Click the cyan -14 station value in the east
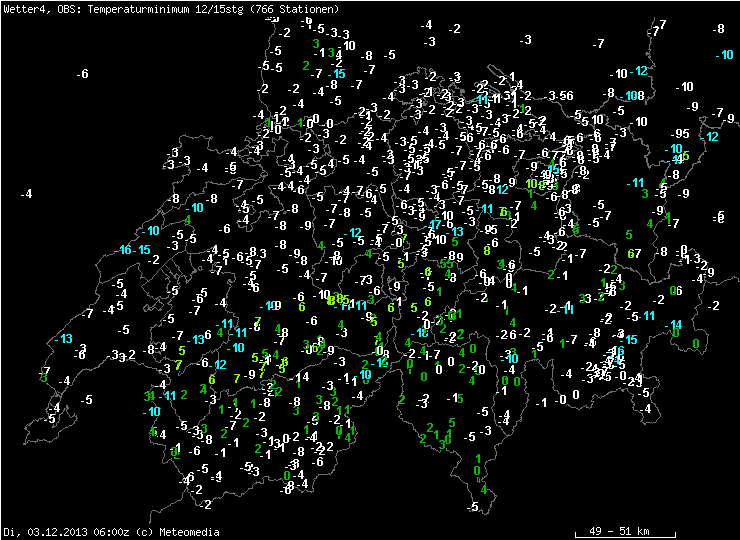The image size is (740, 540). point(676,324)
